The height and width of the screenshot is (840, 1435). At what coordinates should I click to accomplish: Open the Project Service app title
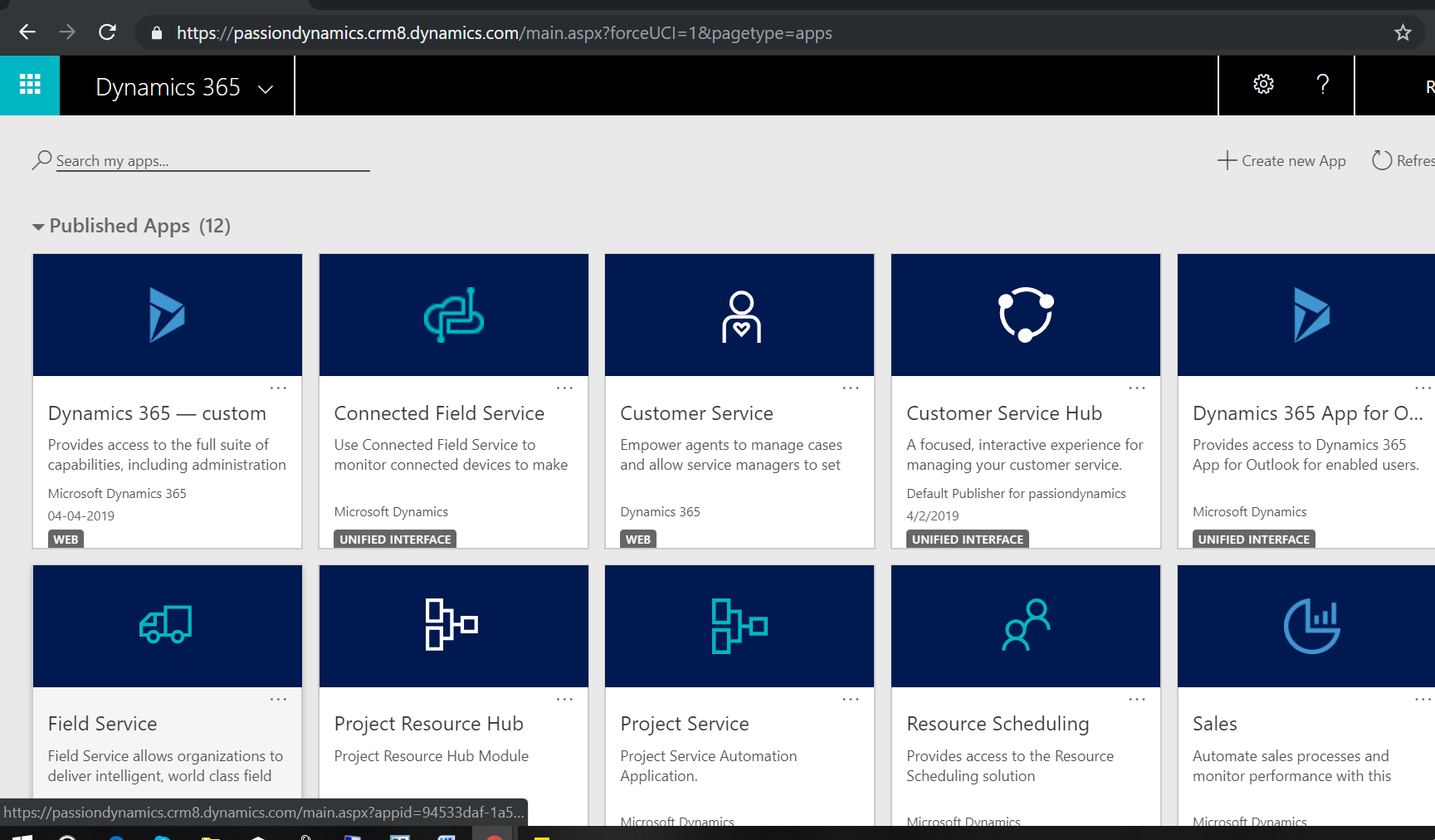click(685, 724)
